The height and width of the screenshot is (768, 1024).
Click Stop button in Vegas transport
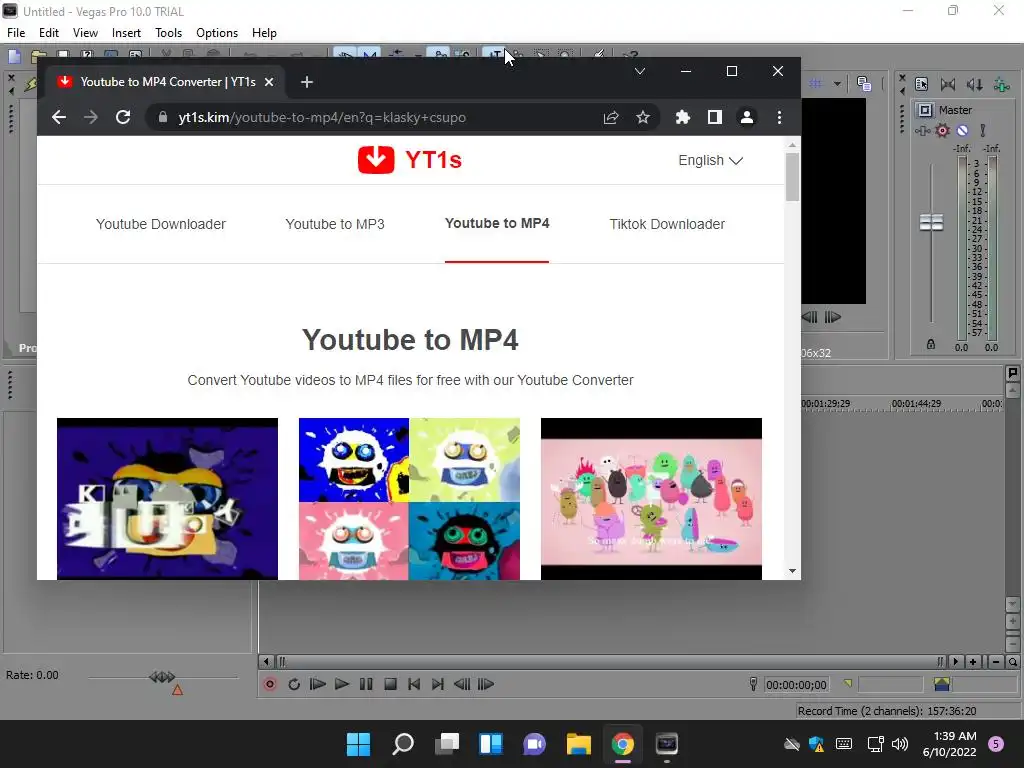pyautogui.click(x=390, y=684)
